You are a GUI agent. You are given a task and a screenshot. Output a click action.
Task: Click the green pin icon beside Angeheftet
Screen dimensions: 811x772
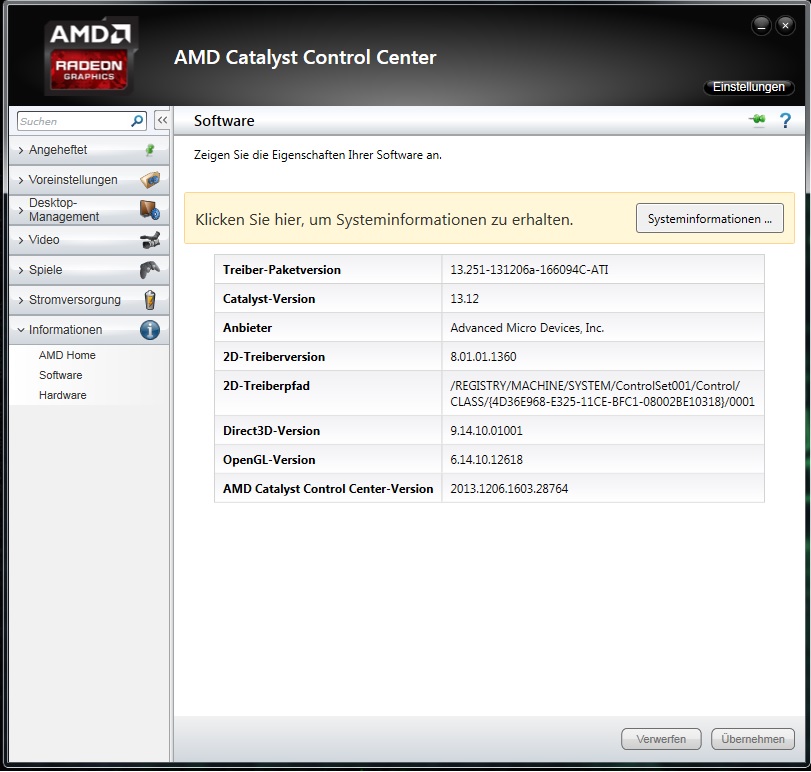pyautogui.click(x=150, y=150)
